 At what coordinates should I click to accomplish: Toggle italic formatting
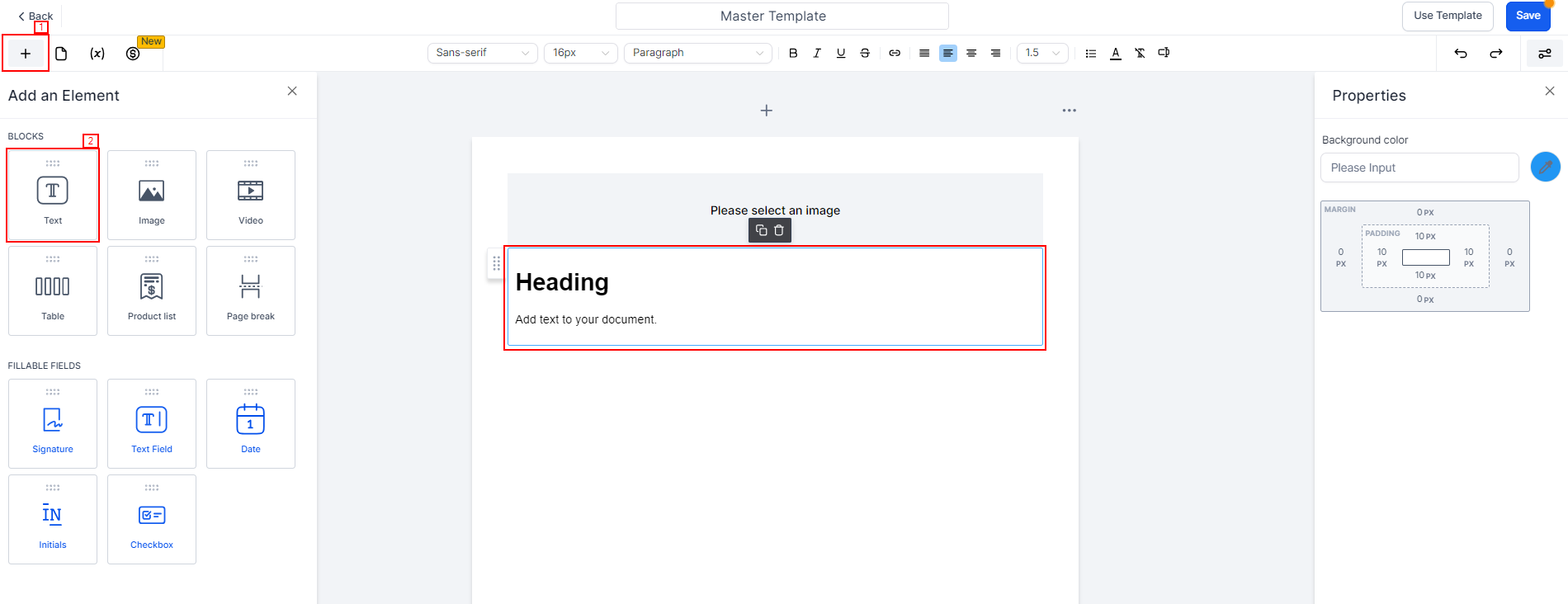click(x=817, y=53)
